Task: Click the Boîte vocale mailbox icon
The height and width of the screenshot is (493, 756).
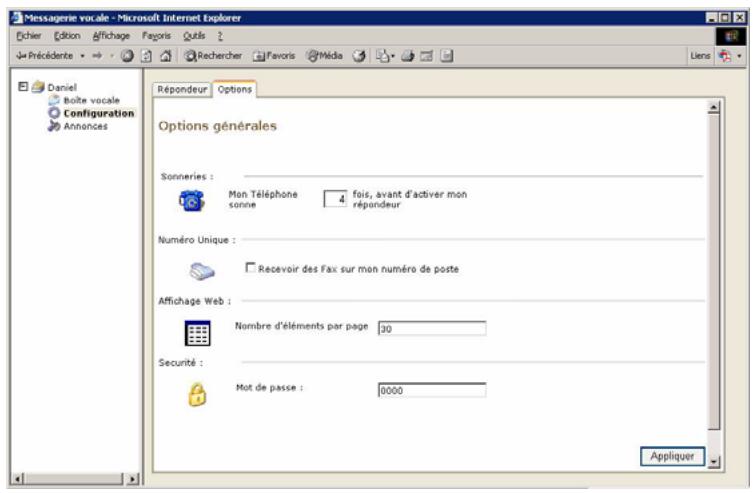Action: 54,100
